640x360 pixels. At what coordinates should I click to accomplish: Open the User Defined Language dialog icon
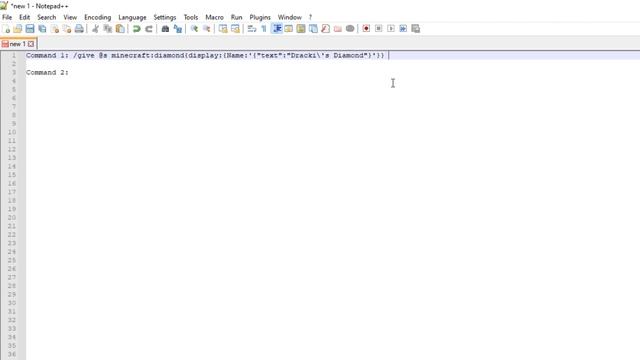pos(289,29)
